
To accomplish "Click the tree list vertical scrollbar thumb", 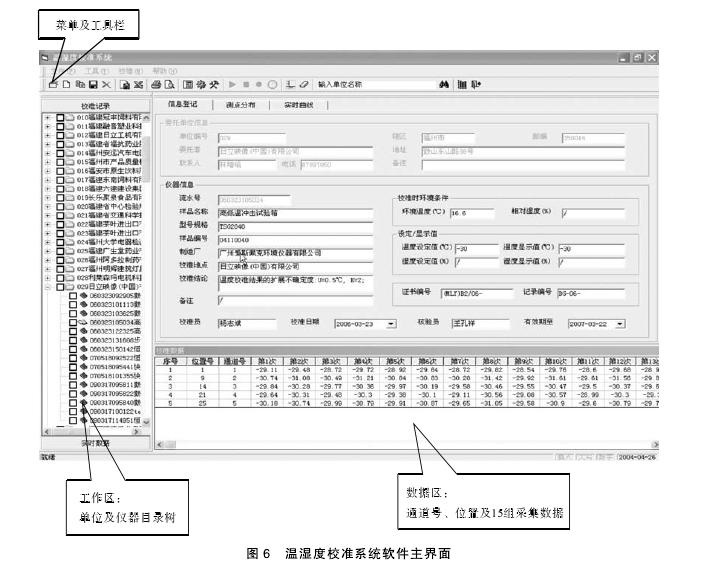I will coord(146,160).
